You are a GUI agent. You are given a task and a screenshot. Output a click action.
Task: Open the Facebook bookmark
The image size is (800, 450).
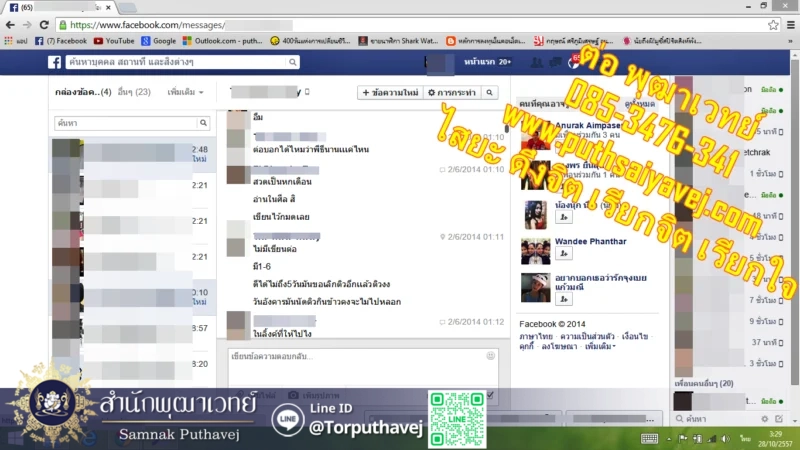(x=61, y=41)
